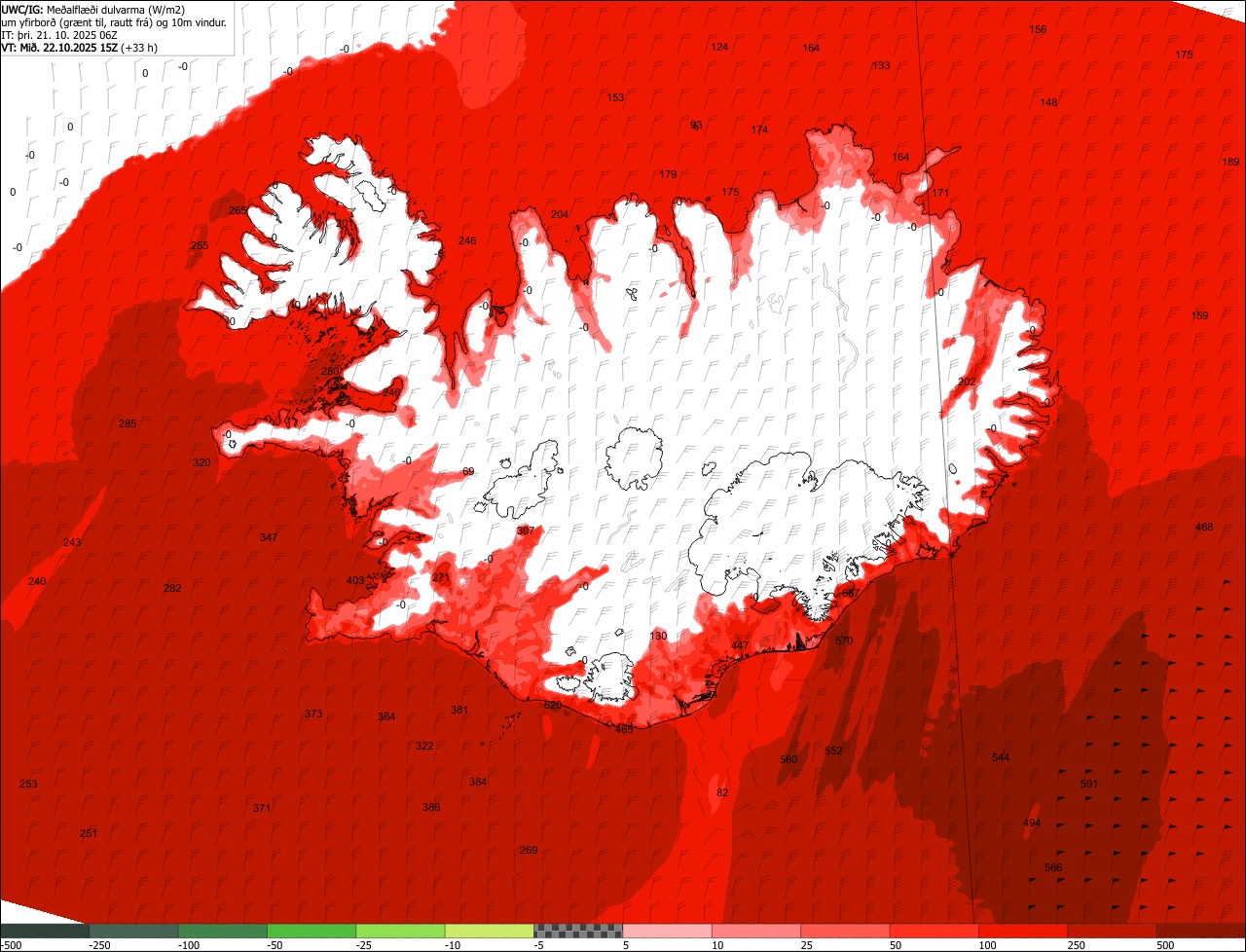Viewport: 1246px width, 952px height.
Task: Click the flux value '202' on the east coast
Action: [x=967, y=382]
